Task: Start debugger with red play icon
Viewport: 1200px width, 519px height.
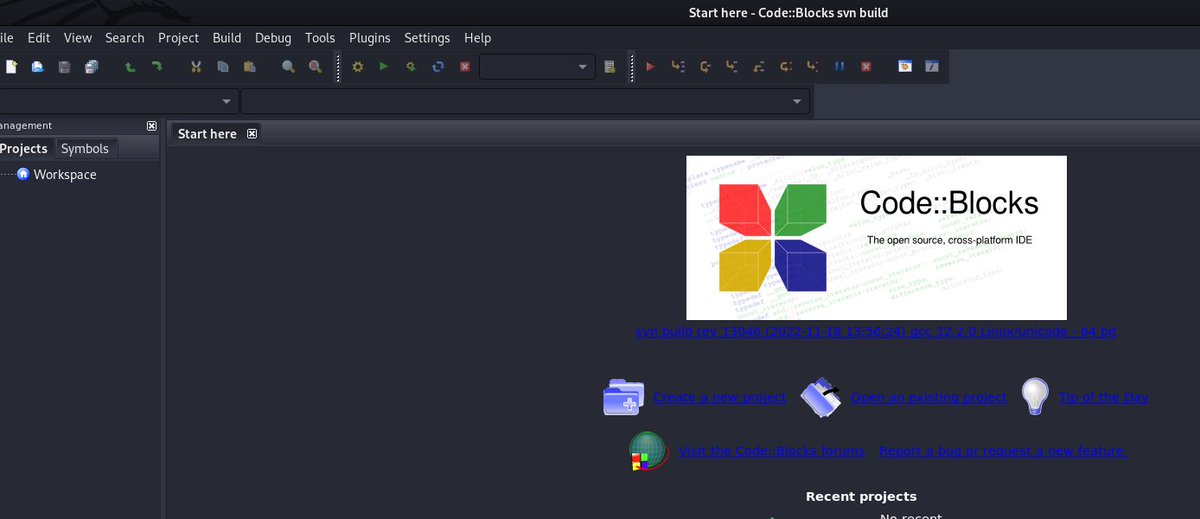Action: coord(650,67)
